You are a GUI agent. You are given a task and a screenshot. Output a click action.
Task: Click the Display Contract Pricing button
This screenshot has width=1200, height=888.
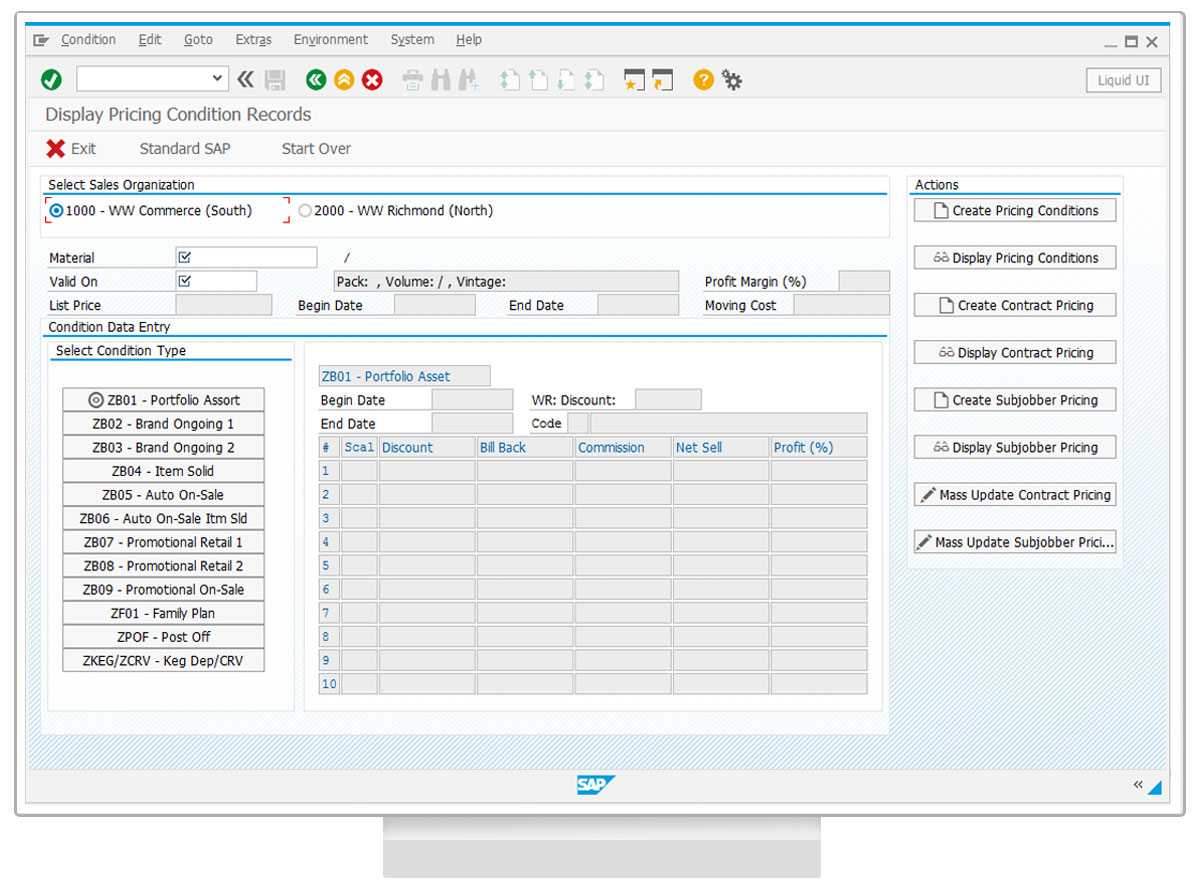tap(1015, 353)
